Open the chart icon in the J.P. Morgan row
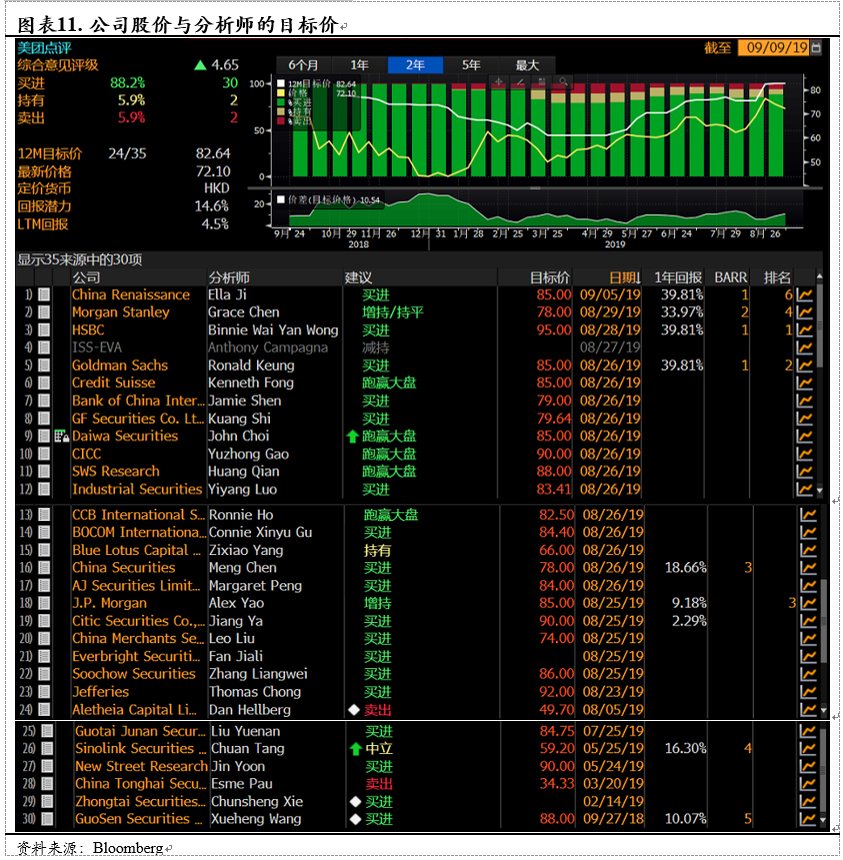Image resolution: width=843 pixels, height=860 pixels. point(808,603)
